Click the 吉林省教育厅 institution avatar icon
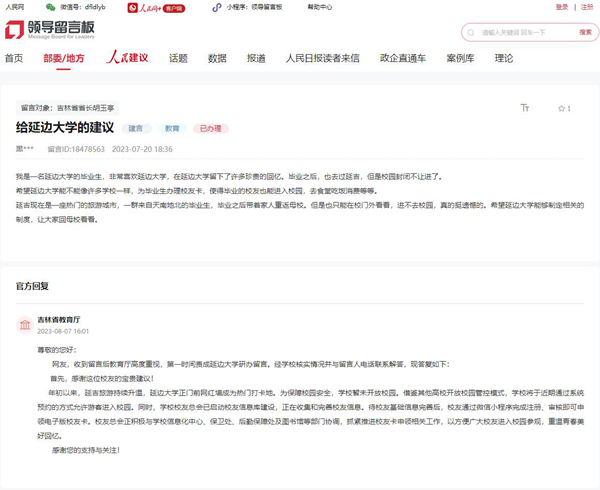600x490 pixels. click(24, 324)
